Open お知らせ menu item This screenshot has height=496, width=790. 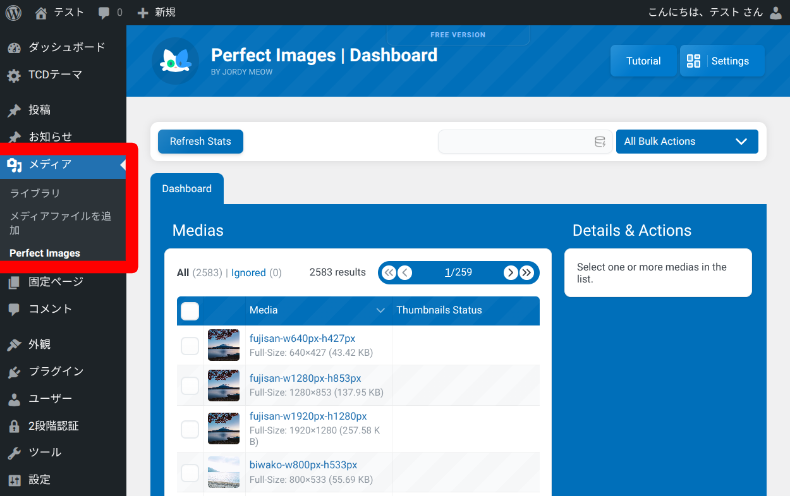[63, 137]
